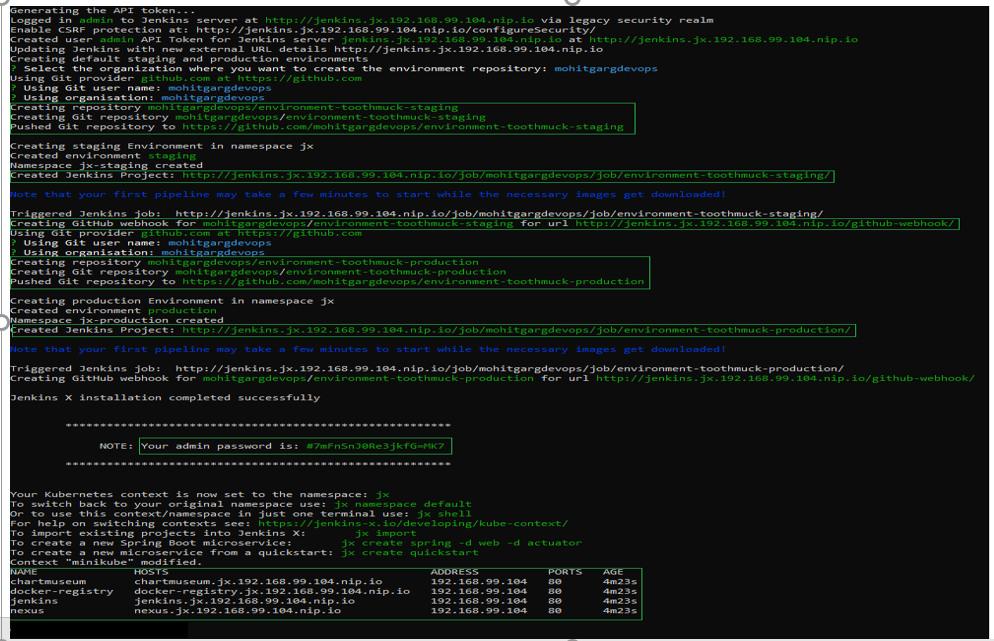Click jenkins in the NAME column
Viewport: 994px width, 641px height.
(x=34, y=601)
